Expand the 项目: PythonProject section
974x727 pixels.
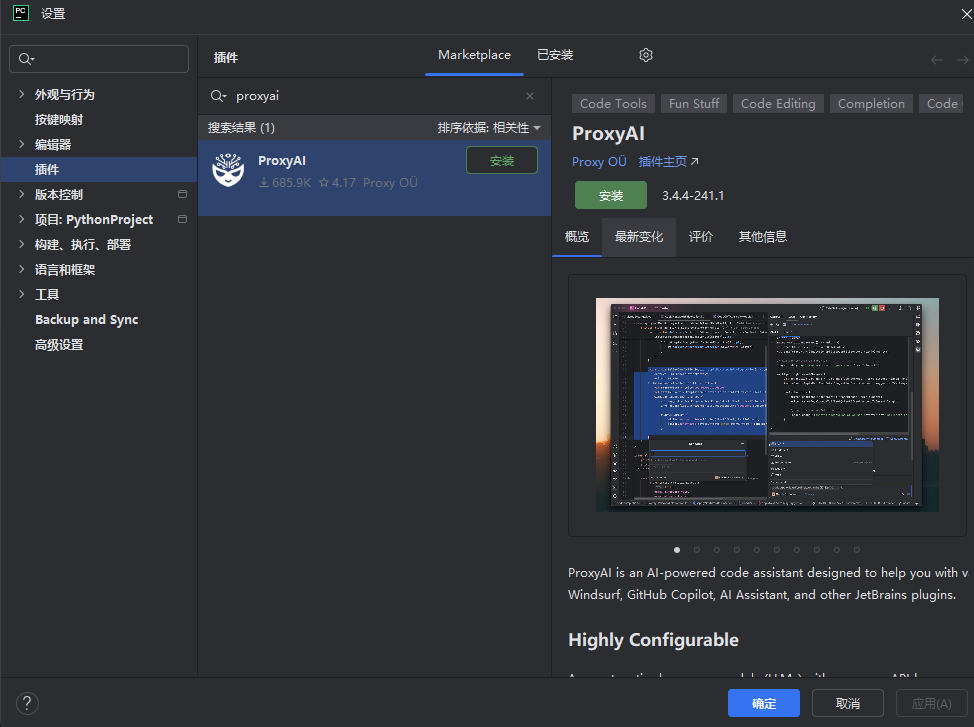22,219
